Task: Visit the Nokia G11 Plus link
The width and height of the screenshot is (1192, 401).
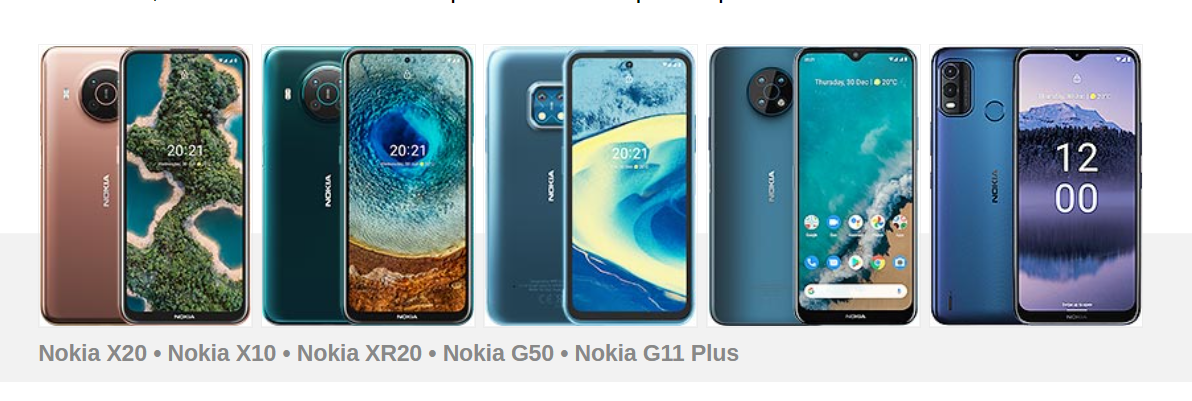Action: [657, 353]
